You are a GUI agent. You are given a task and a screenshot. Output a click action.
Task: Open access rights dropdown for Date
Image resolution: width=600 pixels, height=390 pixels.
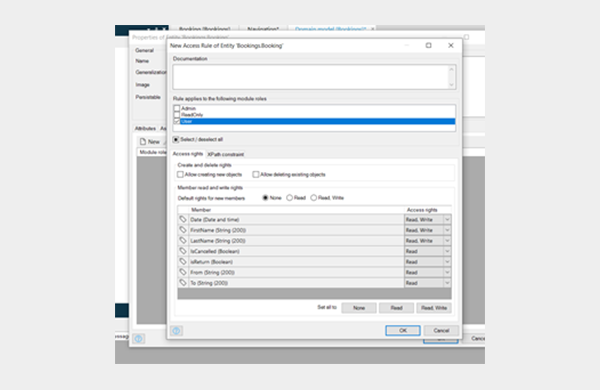coord(447,220)
